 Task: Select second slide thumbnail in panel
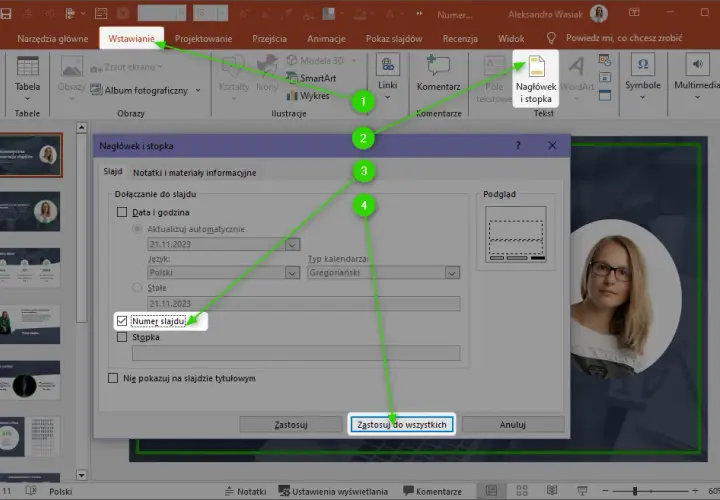[30, 211]
